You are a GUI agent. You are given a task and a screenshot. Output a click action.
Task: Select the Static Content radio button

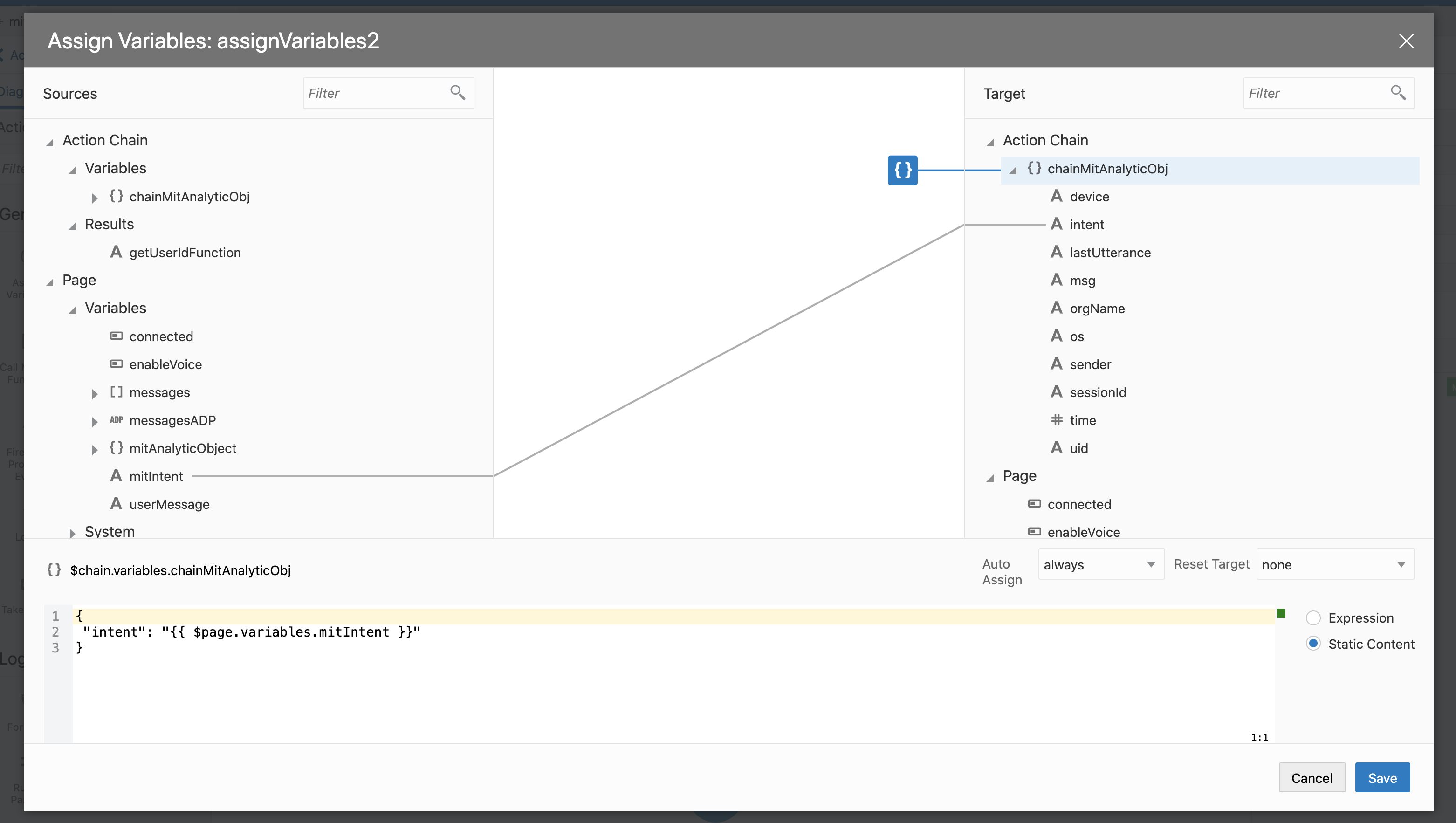1313,644
